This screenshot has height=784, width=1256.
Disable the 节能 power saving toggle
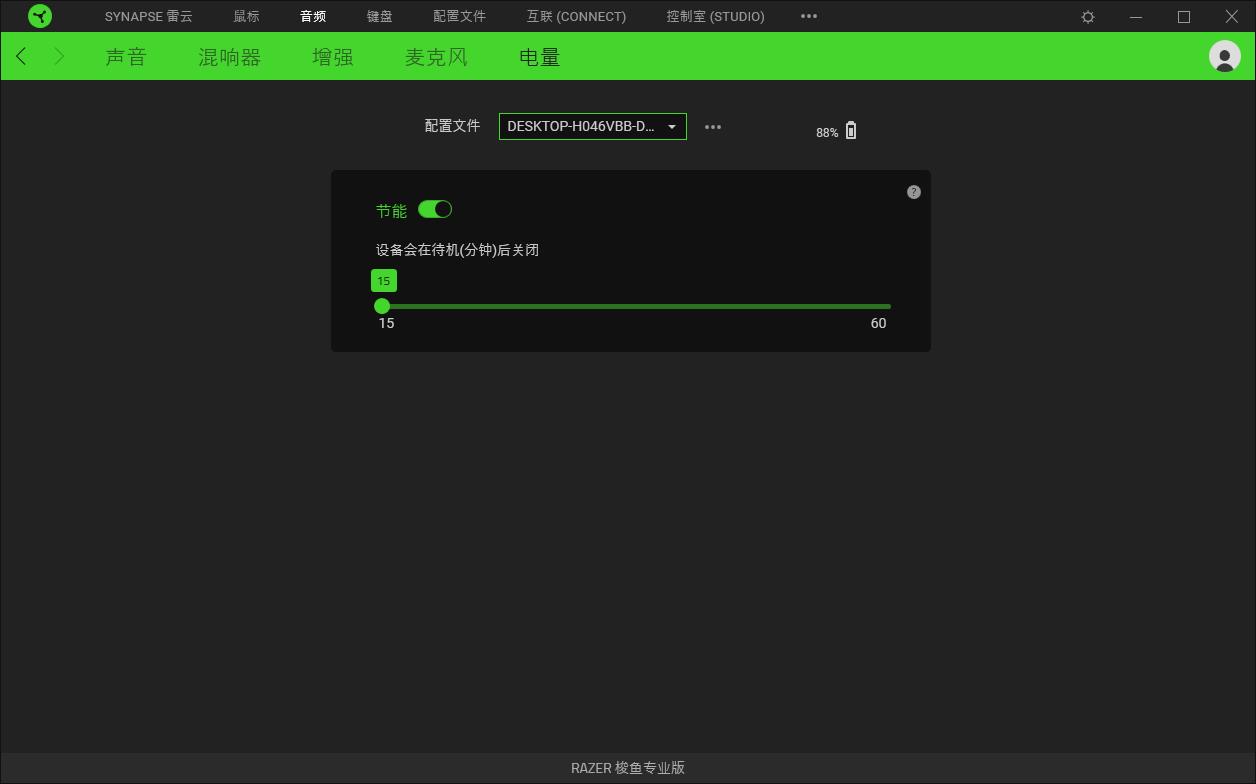click(435, 209)
